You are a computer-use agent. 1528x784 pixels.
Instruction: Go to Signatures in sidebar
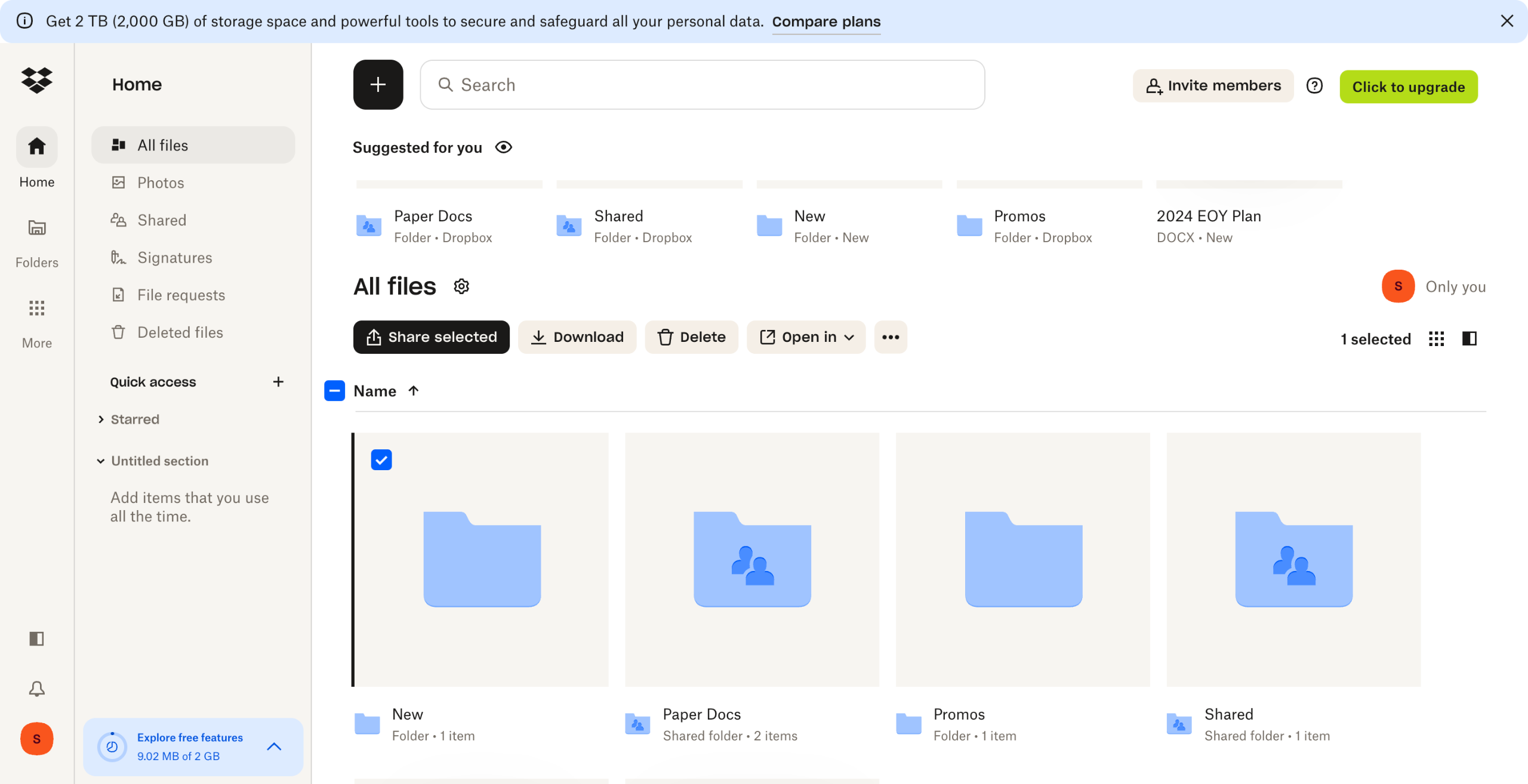[x=174, y=258]
